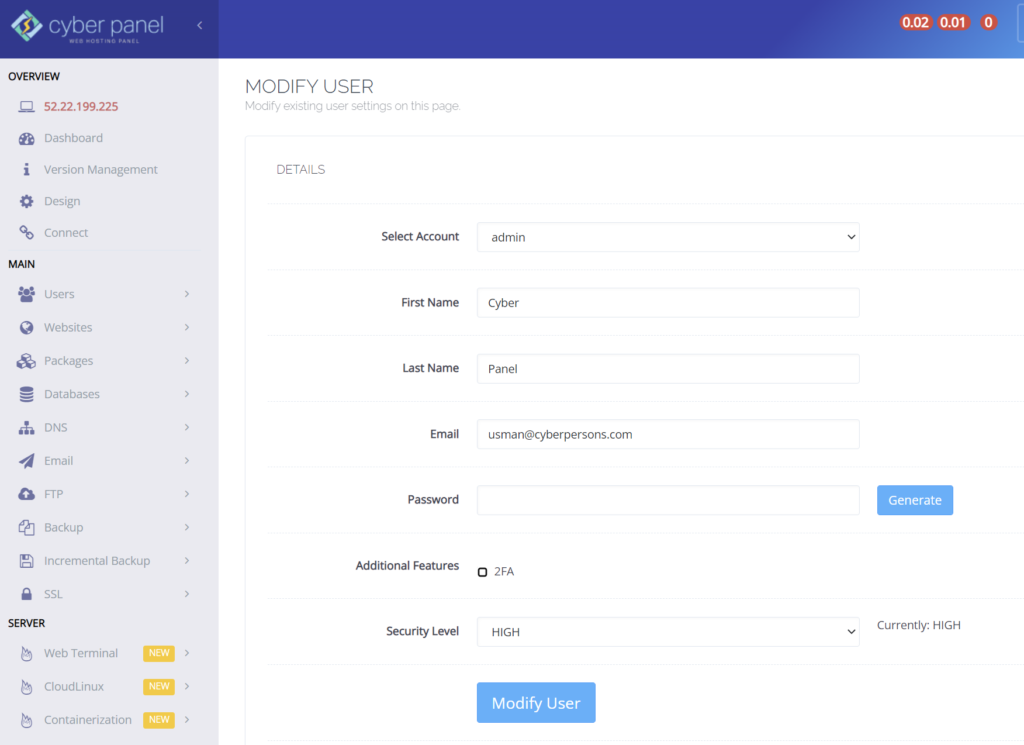This screenshot has height=745, width=1024.
Task: Click the CyberPanel logo icon
Action: coord(27,25)
